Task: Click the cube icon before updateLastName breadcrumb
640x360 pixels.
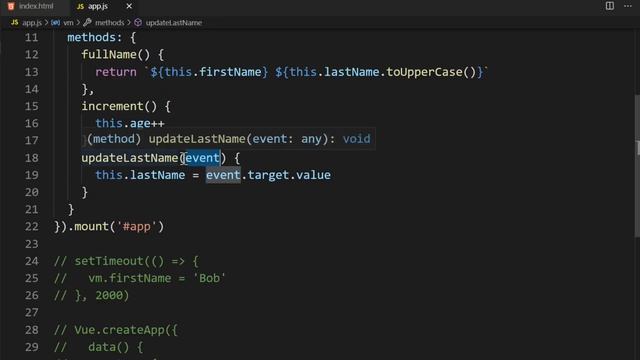Action: coord(138,22)
